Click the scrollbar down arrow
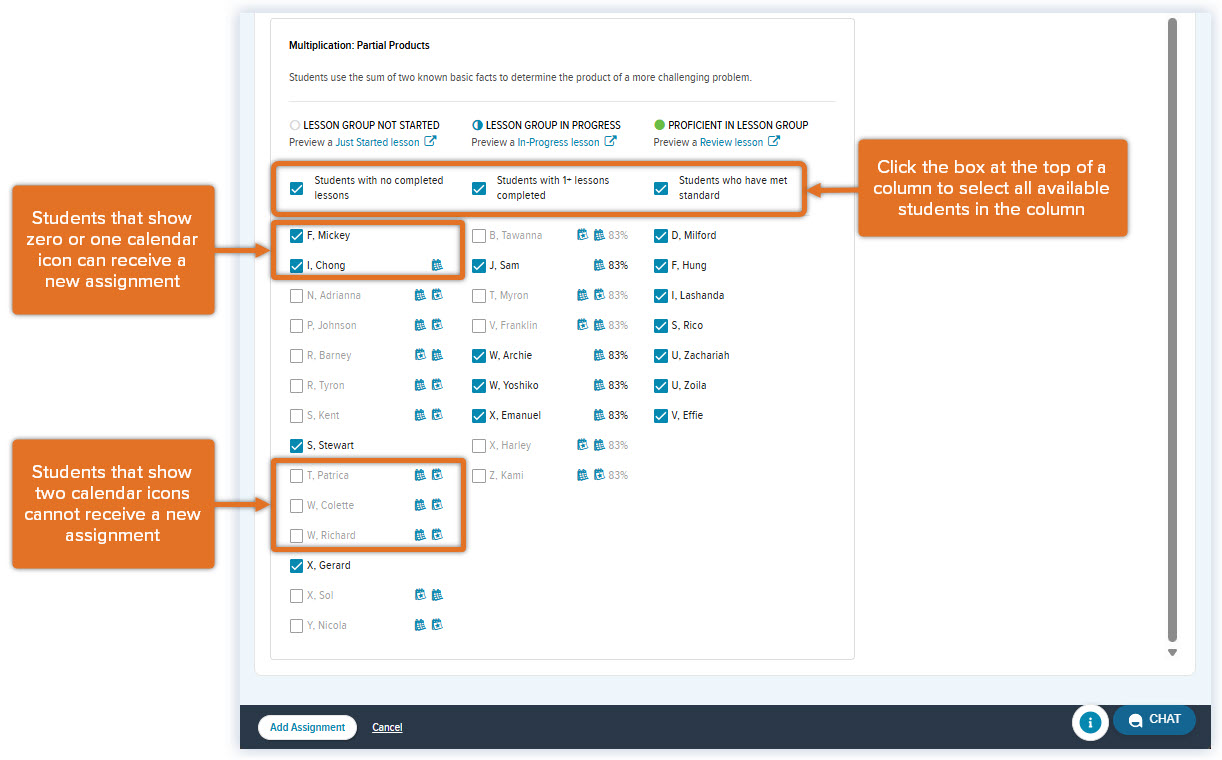 [x=1173, y=652]
